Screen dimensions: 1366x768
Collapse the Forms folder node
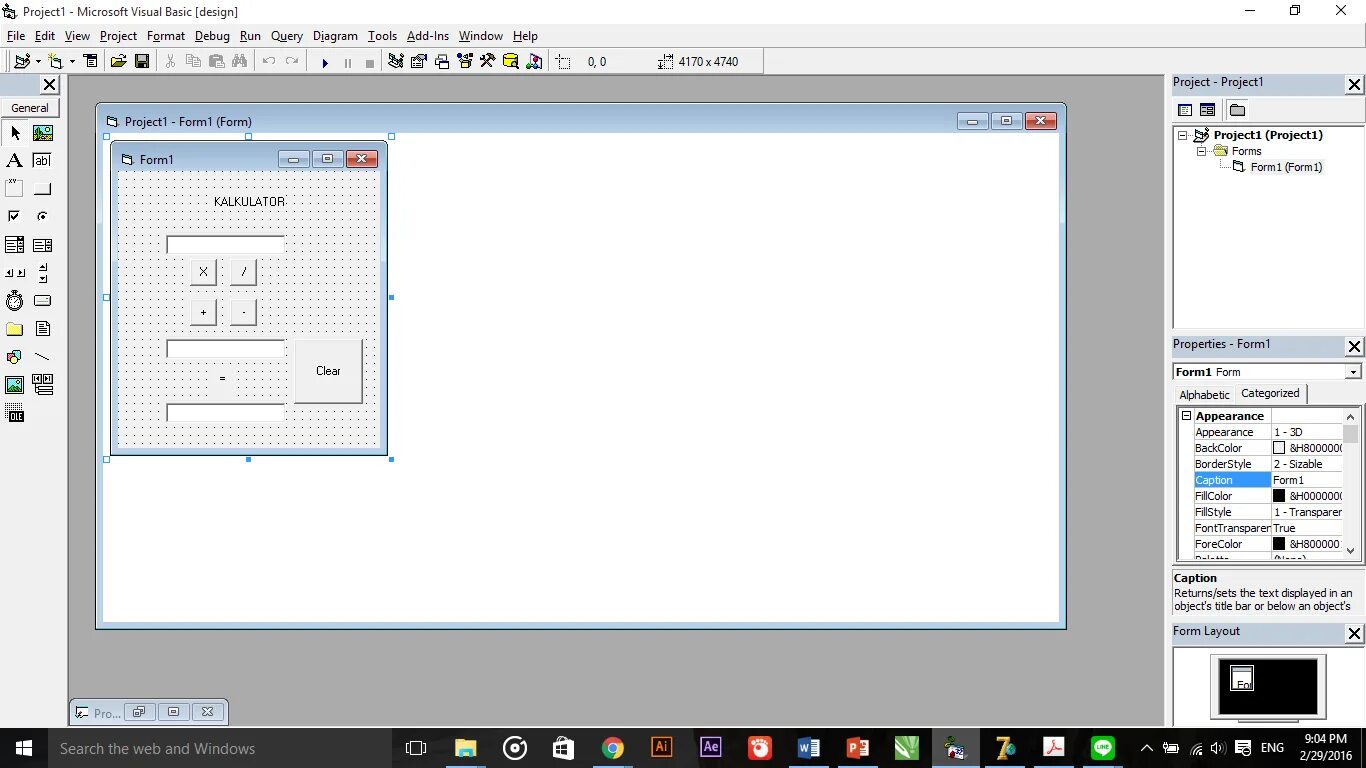pyautogui.click(x=1202, y=151)
